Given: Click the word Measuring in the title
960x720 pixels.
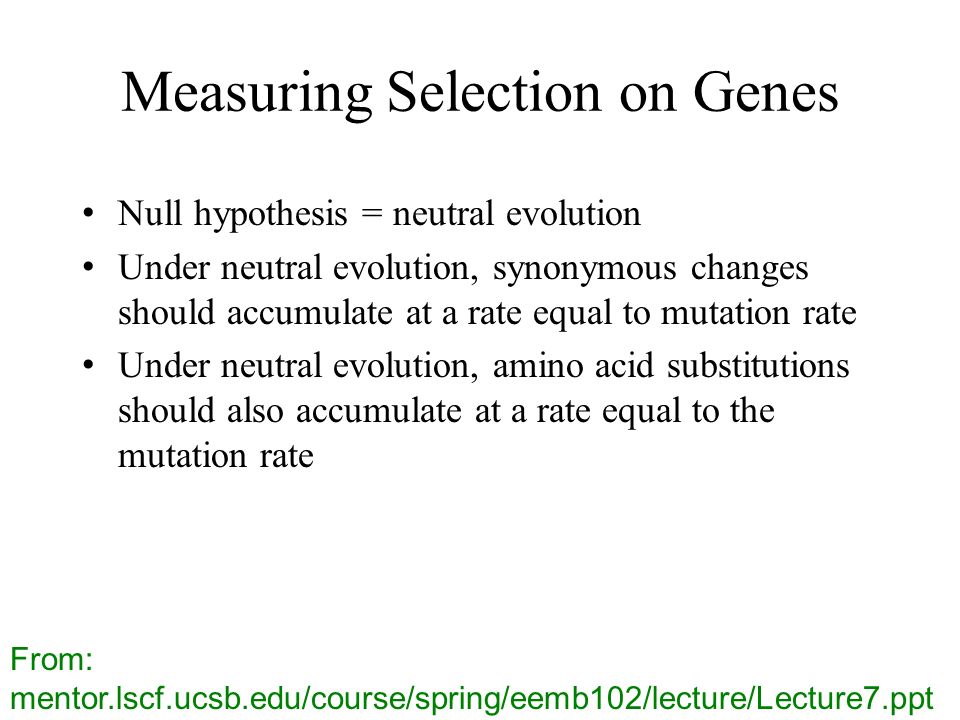Looking at the screenshot, I should (247, 95).
